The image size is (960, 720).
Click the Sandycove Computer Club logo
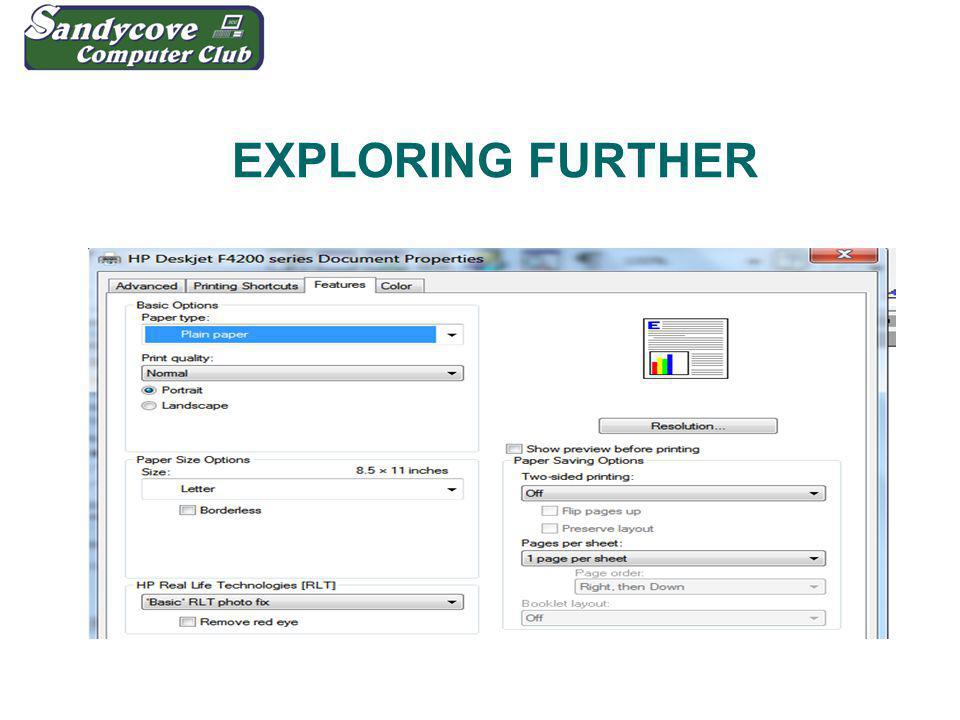(144, 37)
